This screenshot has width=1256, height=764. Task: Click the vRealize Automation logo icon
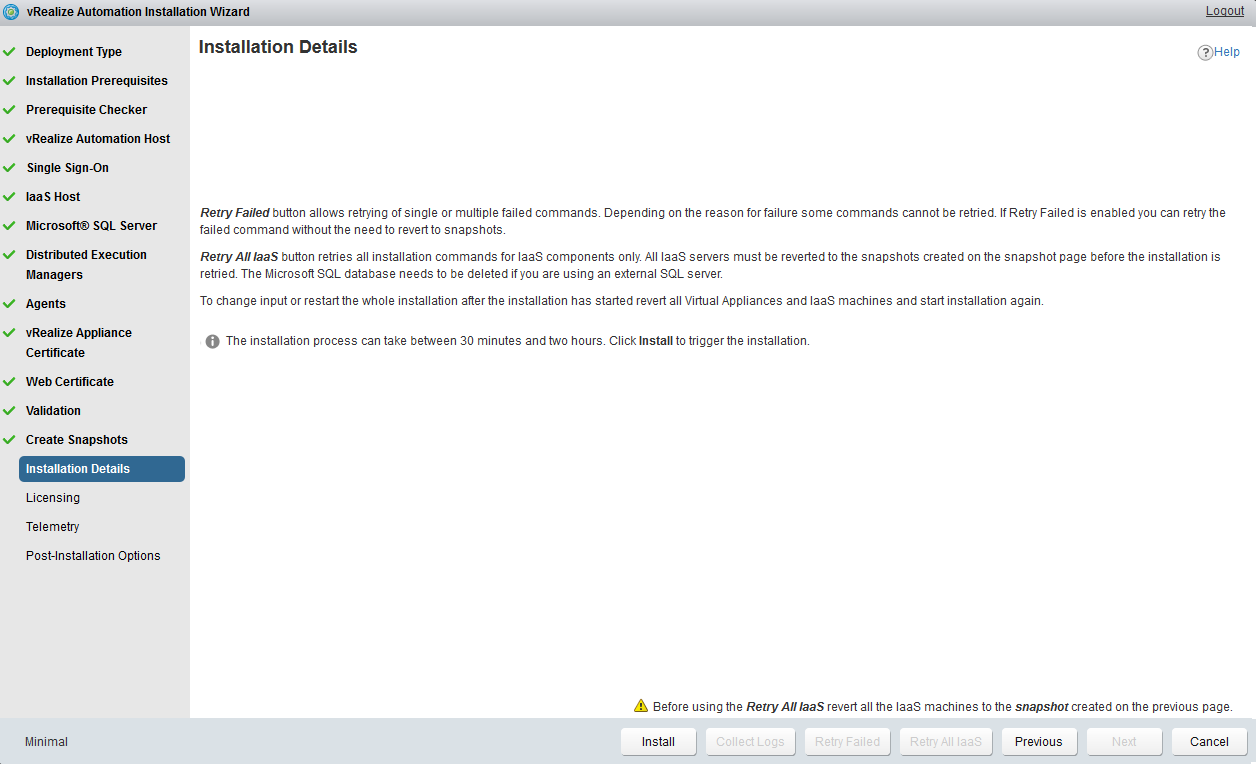click(x=11, y=12)
